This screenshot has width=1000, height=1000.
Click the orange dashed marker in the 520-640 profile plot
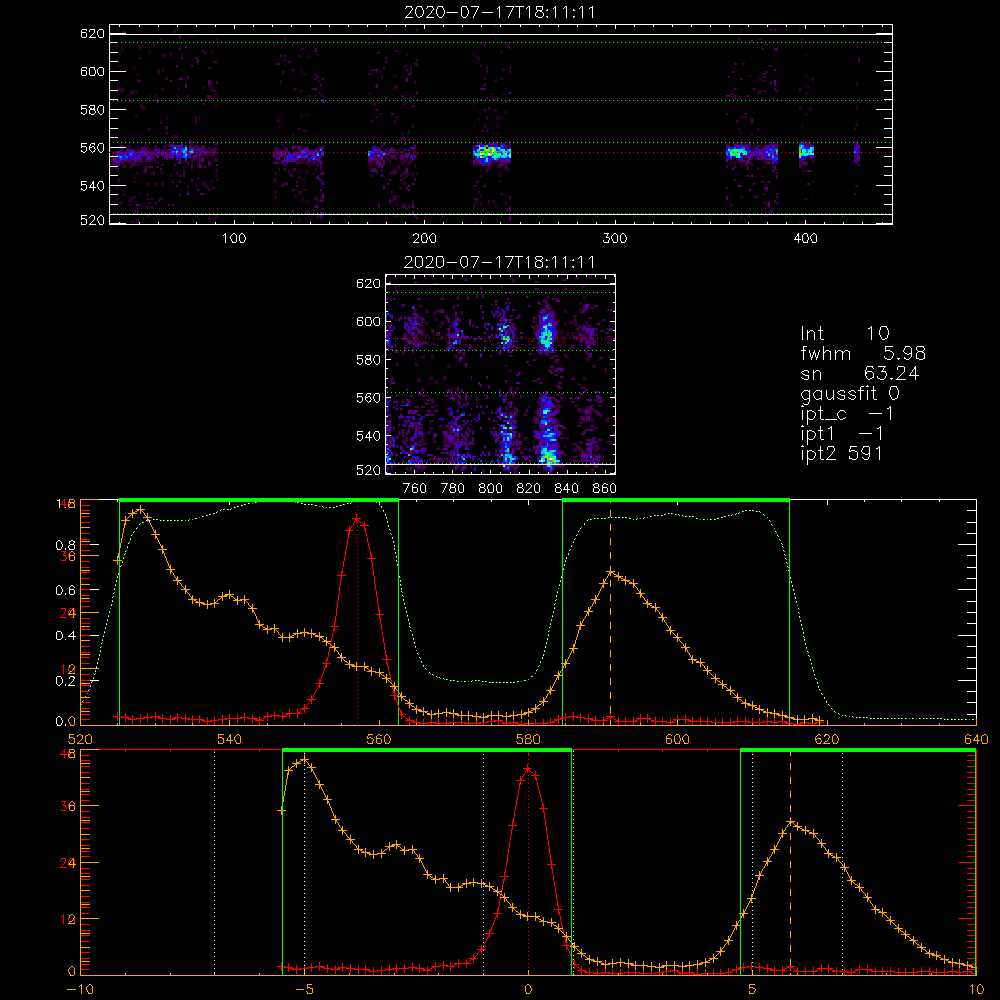coord(610,612)
